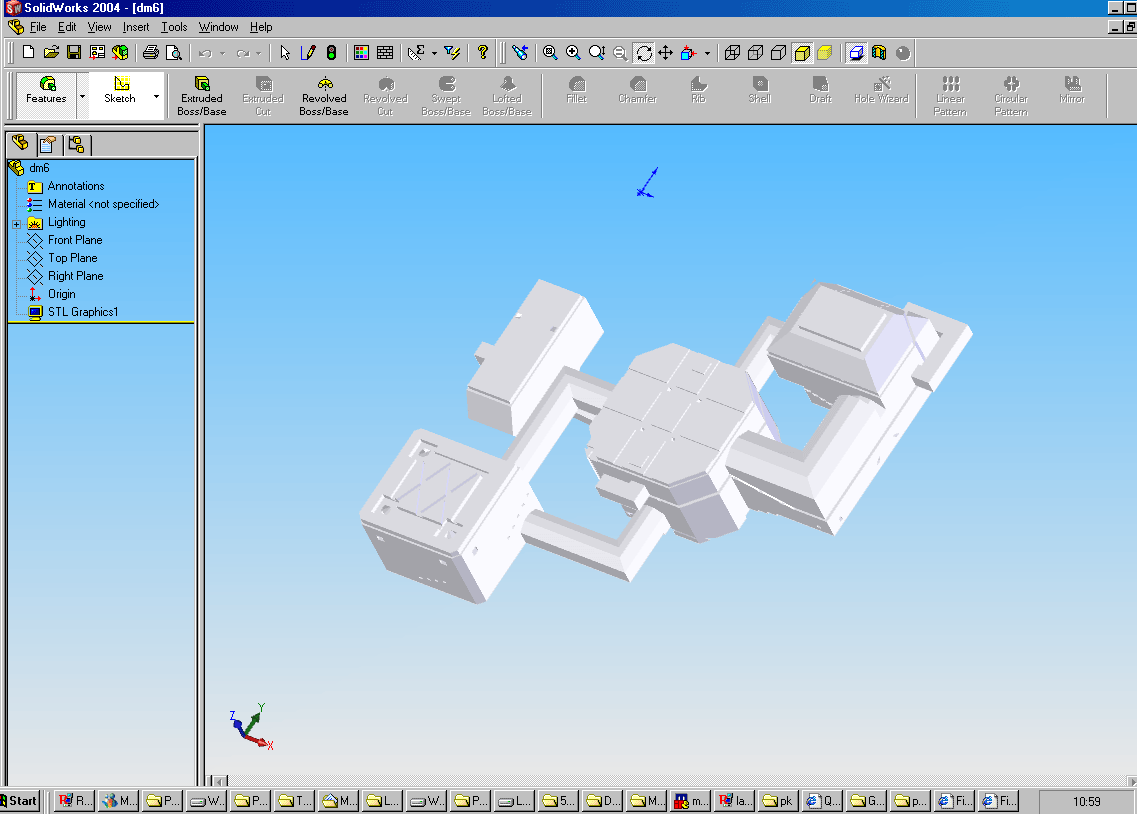Open the Features toolbar dropdown arrow
Image resolution: width=1137 pixels, height=814 pixels.
point(82,97)
